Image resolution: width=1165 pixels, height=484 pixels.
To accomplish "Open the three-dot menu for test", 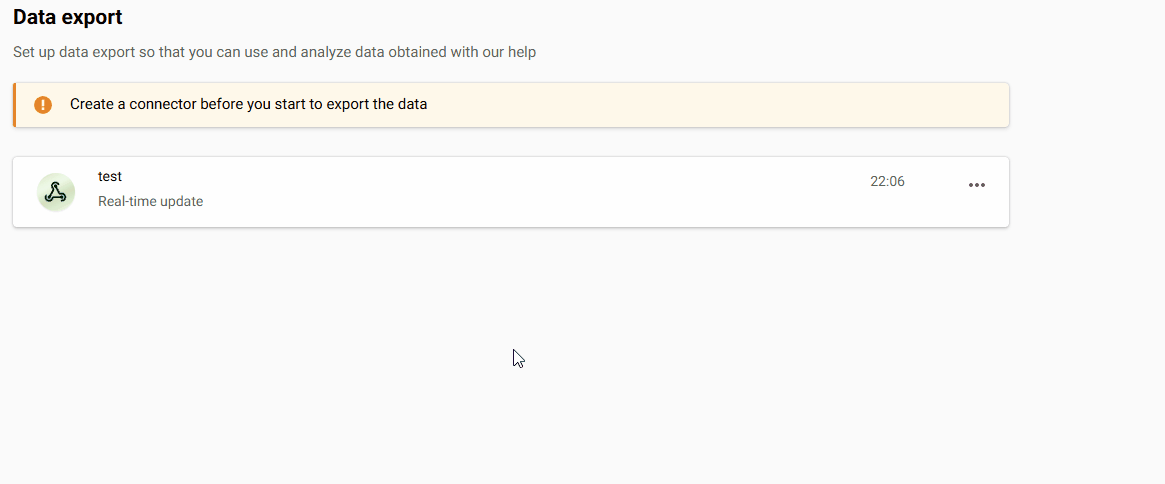I will tap(977, 185).
